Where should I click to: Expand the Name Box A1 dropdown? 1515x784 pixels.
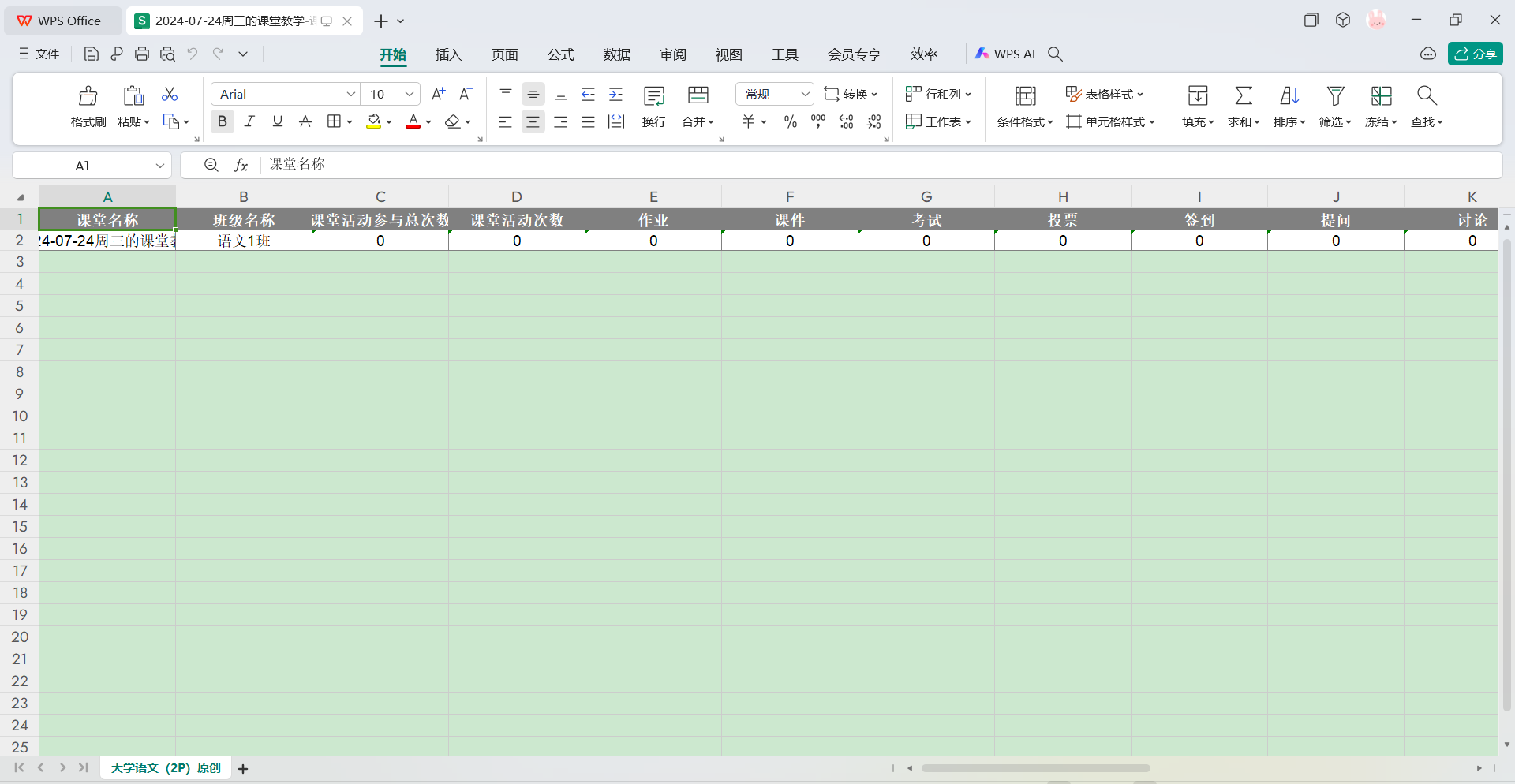159,166
